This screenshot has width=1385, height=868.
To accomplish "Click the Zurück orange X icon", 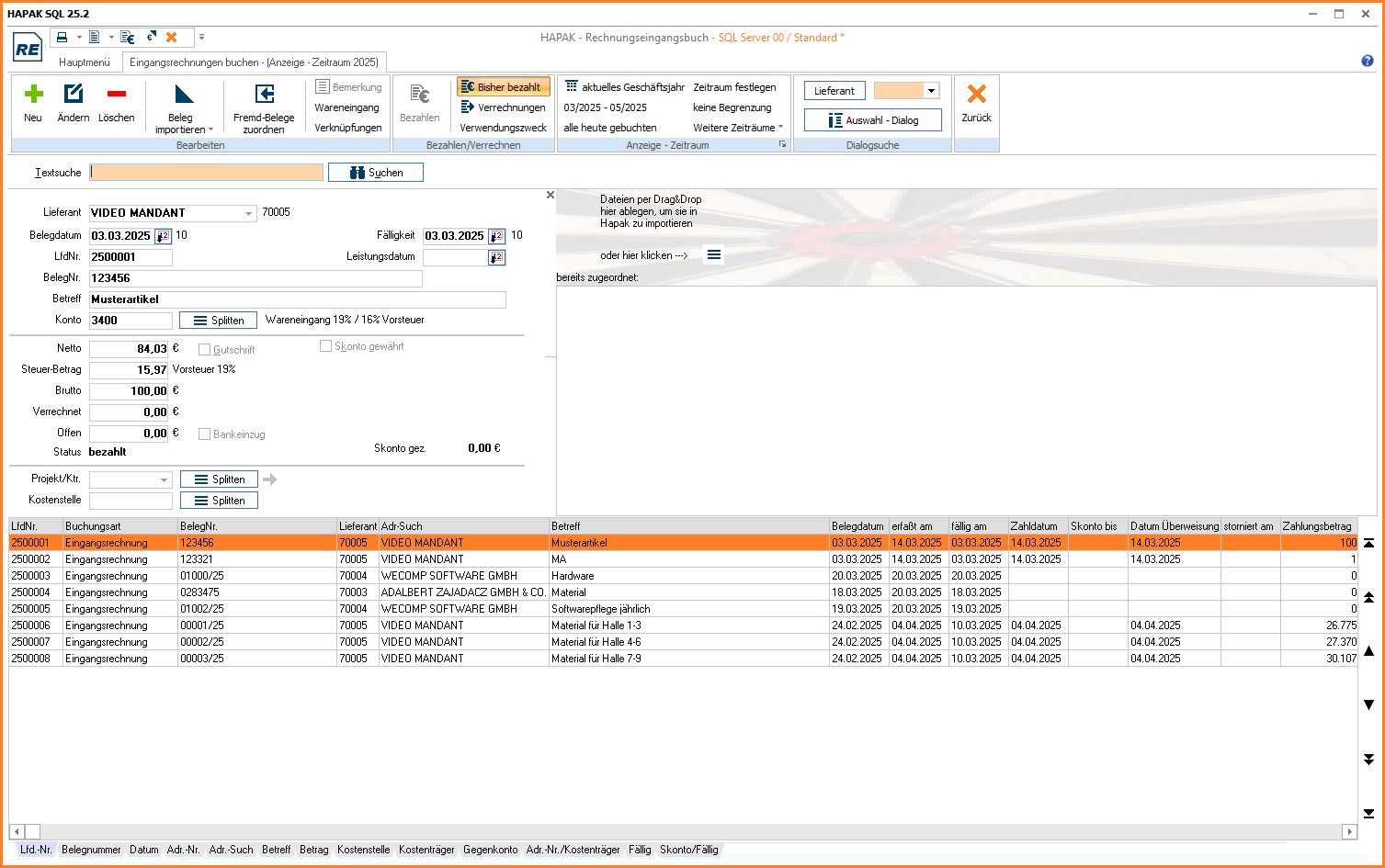I will [976, 95].
